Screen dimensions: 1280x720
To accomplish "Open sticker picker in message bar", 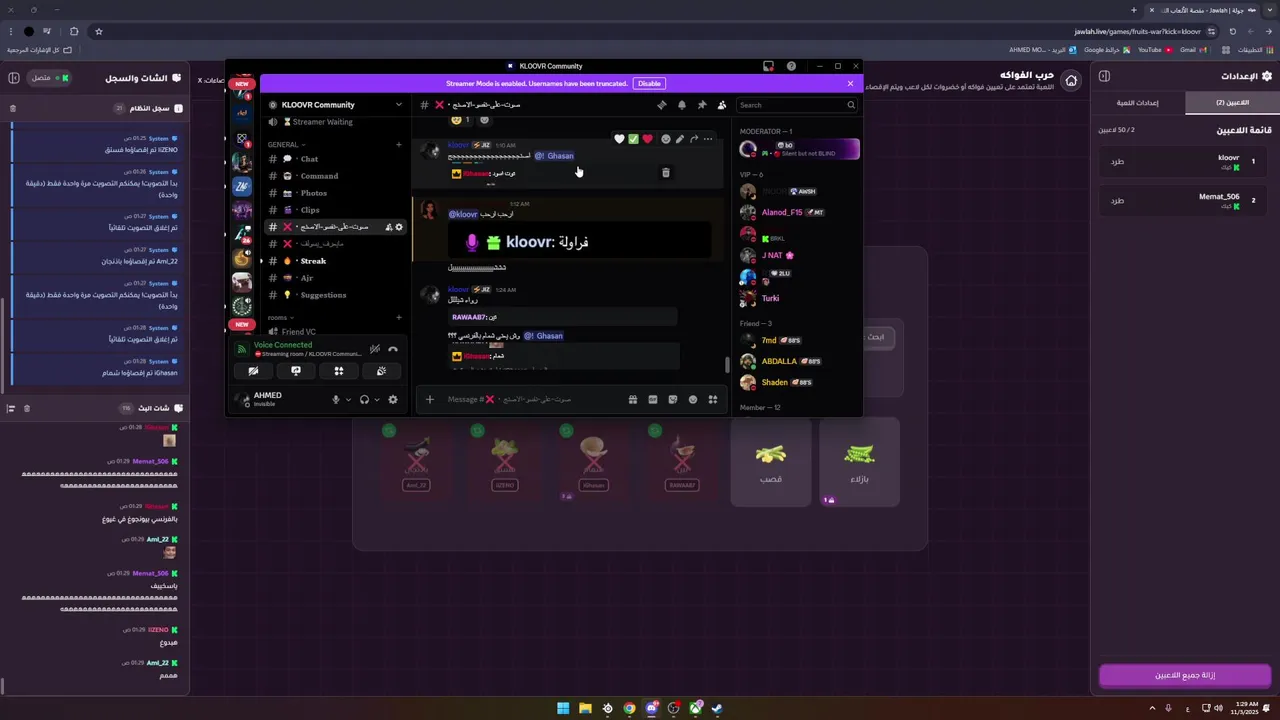I will pyautogui.click(x=673, y=400).
